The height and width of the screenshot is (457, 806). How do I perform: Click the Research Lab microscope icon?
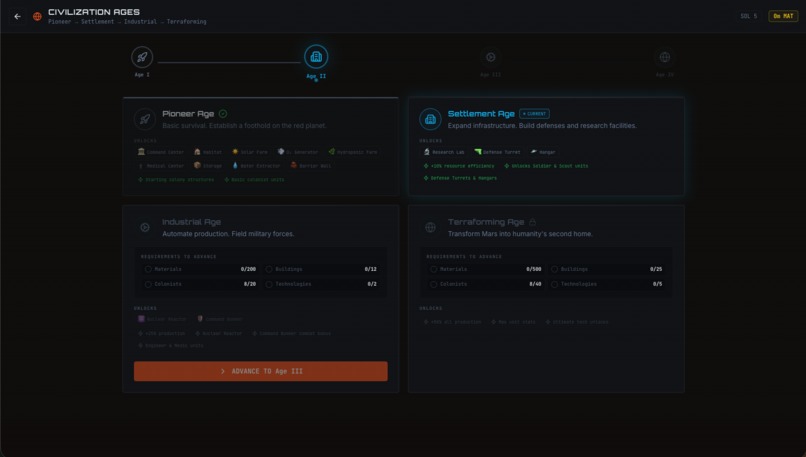(x=427, y=152)
